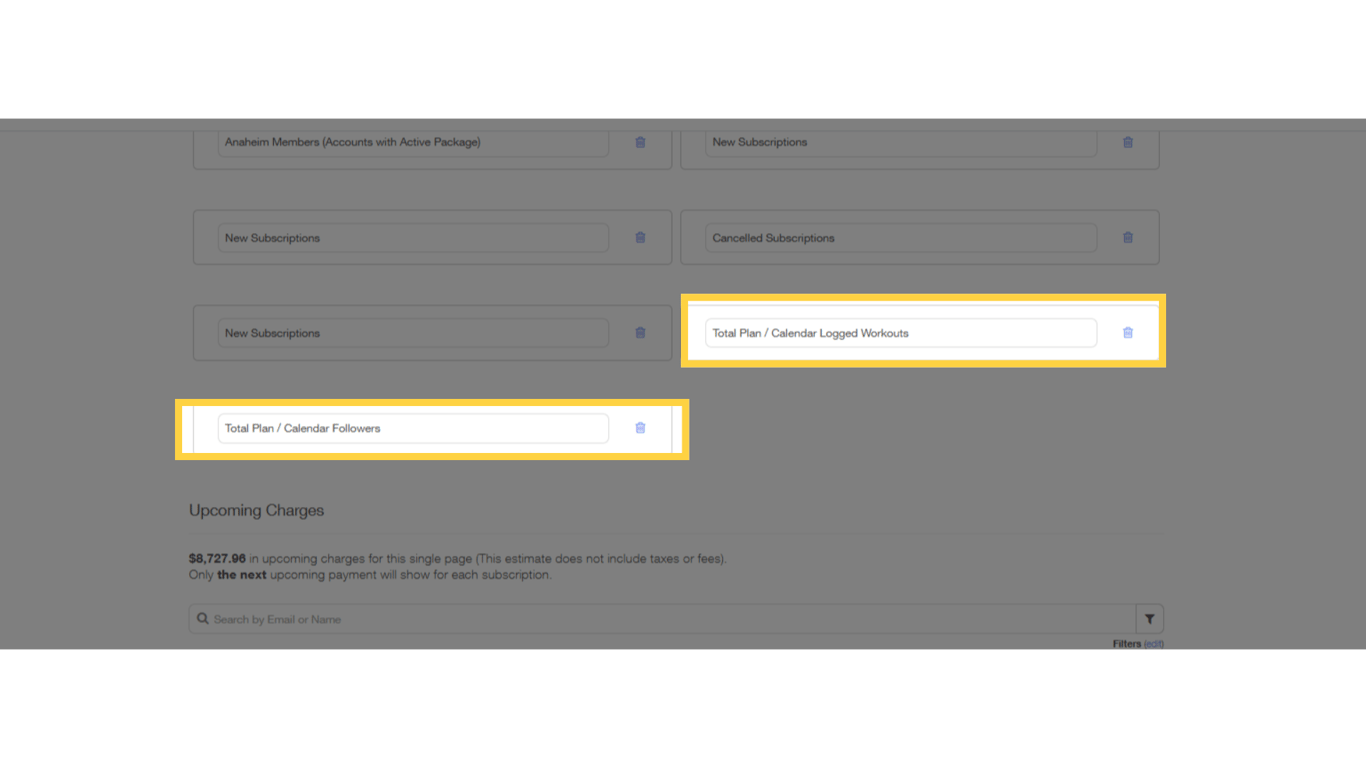
Task: Trash the New Subscriptions widget next to Anaheim Members
Action: pyautogui.click(x=1128, y=142)
